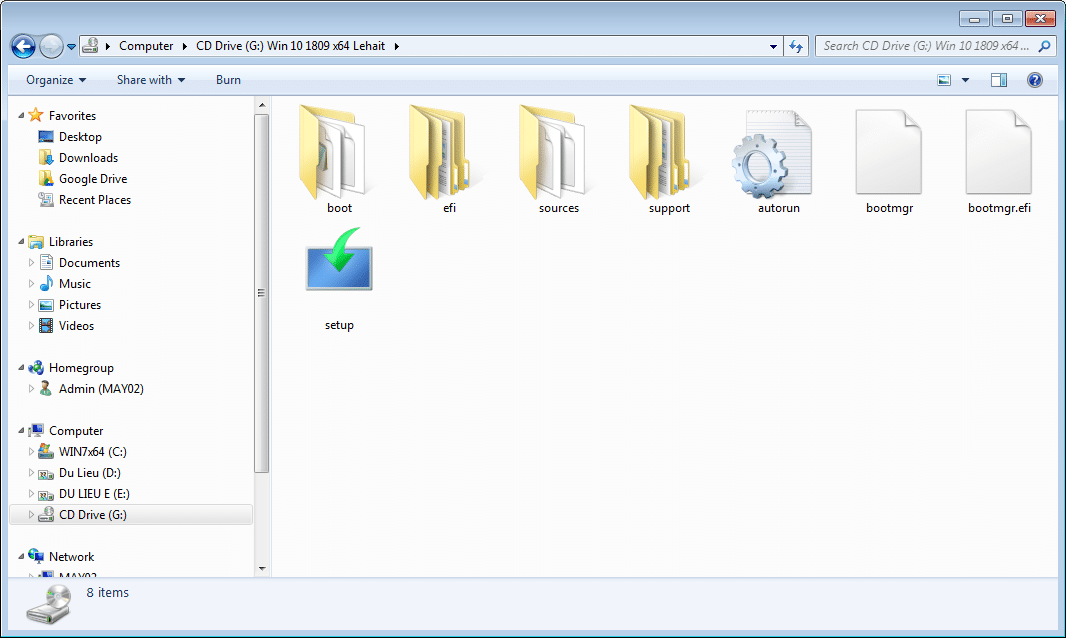Select Pictures in Libraries
The image size is (1066, 638).
(x=80, y=305)
